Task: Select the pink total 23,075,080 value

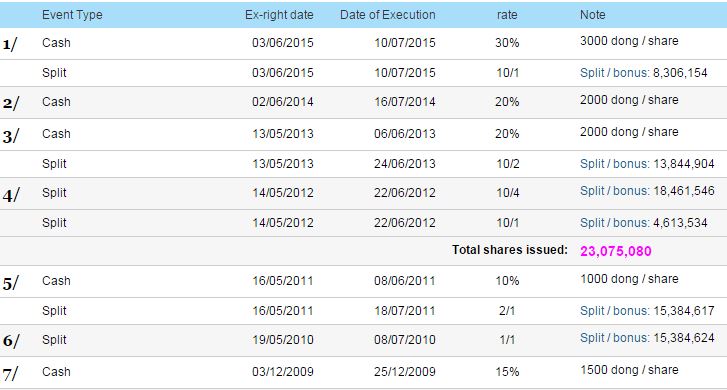Action: (x=616, y=251)
